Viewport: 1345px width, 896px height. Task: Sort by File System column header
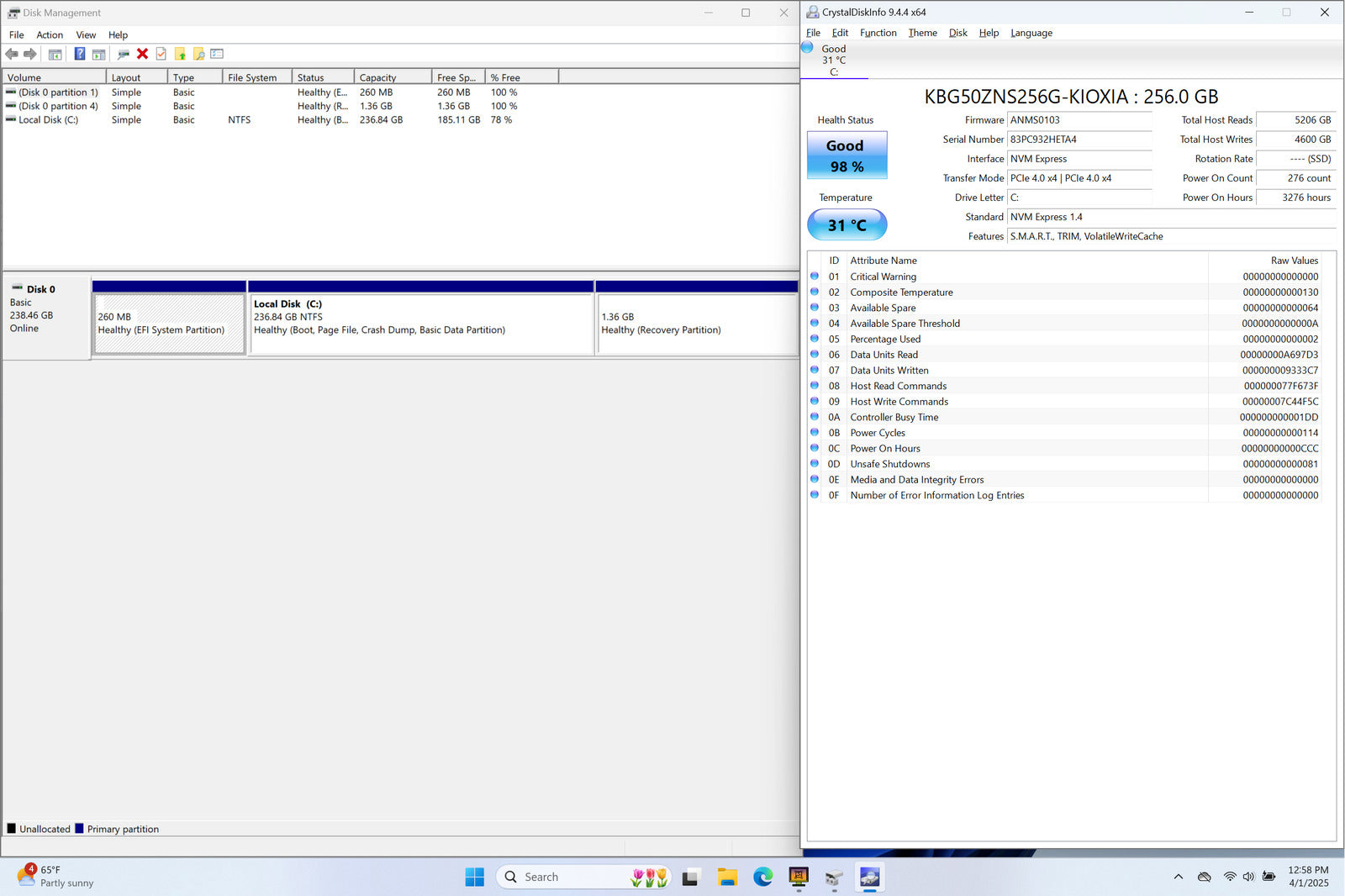point(257,77)
